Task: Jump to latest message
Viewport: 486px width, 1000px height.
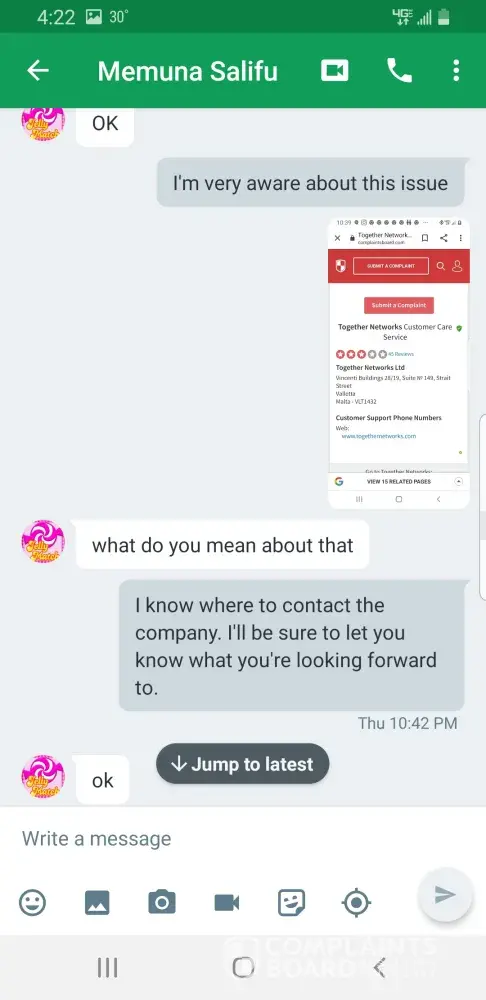Action: (242, 763)
